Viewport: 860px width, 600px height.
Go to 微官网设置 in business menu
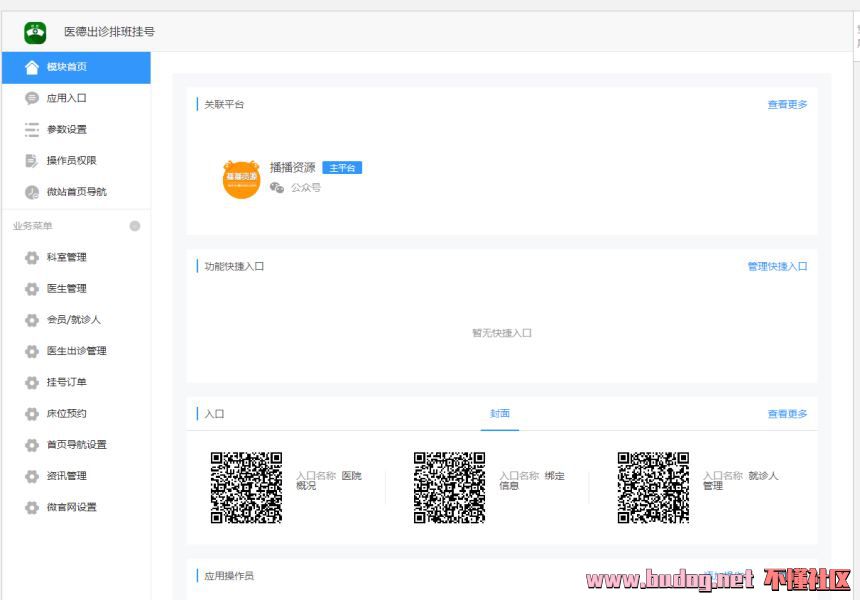click(x=76, y=507)
